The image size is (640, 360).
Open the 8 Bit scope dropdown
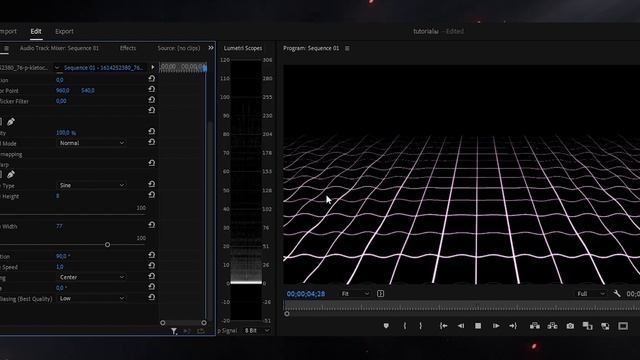[257, 330]
